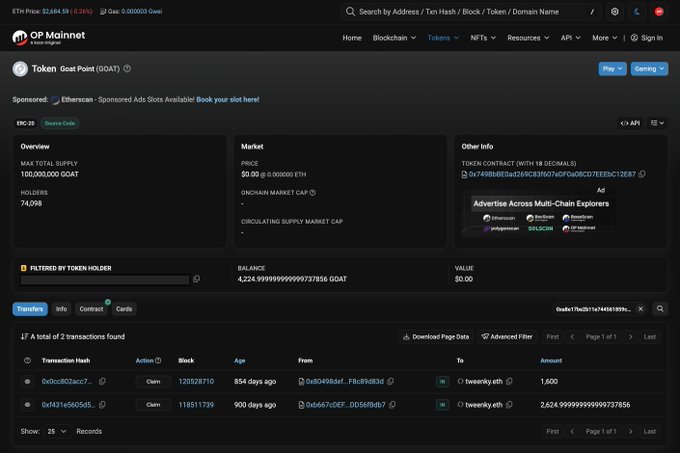Click the red OP network icon

click(659, 12)
